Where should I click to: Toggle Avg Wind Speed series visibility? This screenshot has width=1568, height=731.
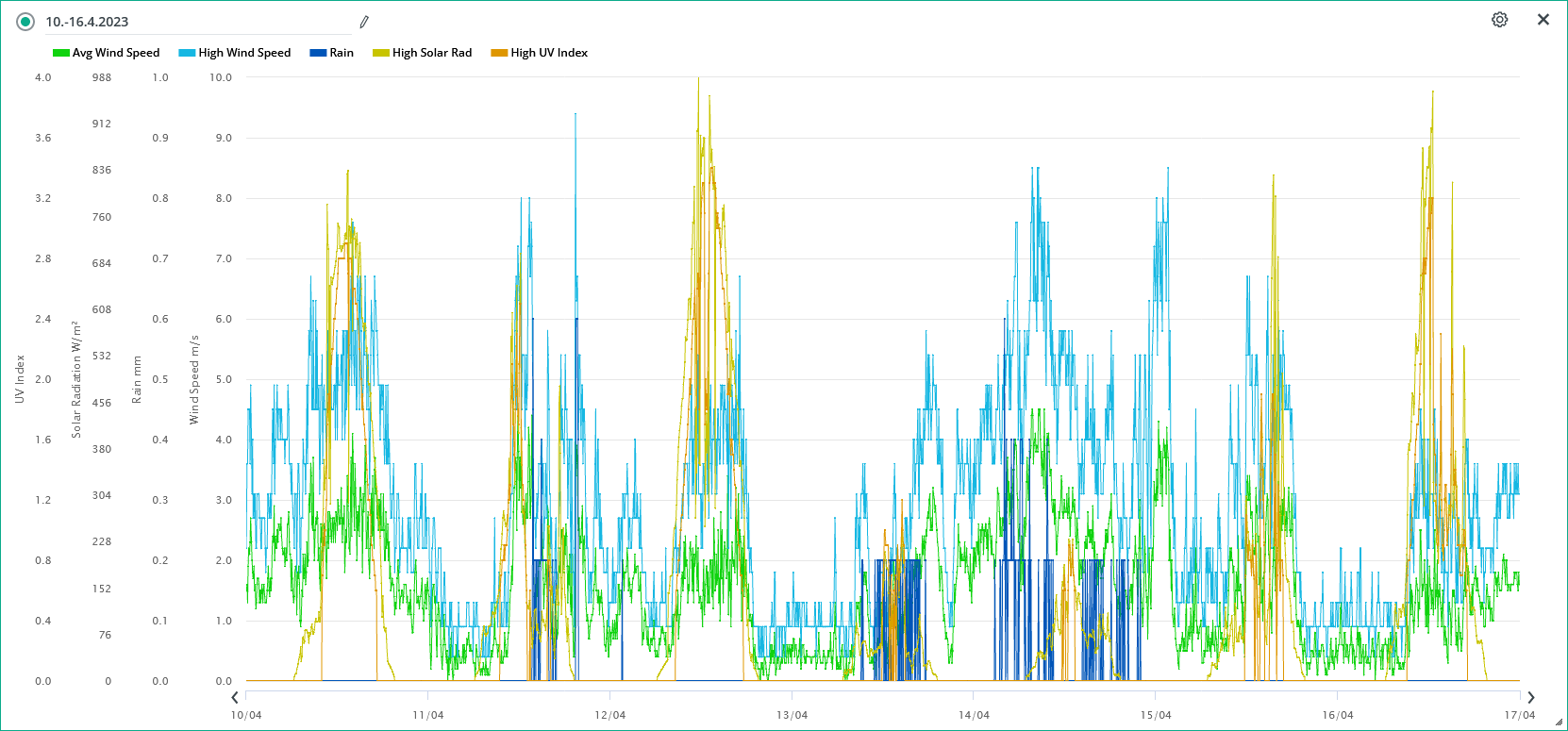[x=116, y=53]
